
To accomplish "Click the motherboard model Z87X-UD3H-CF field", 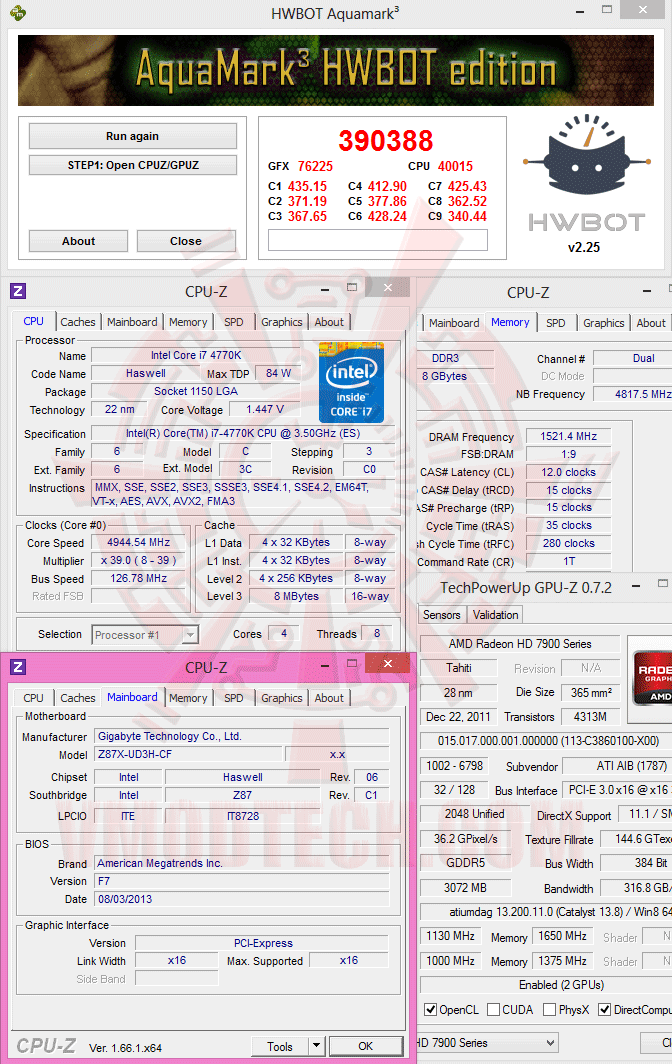I will click(x=188, y=754).
